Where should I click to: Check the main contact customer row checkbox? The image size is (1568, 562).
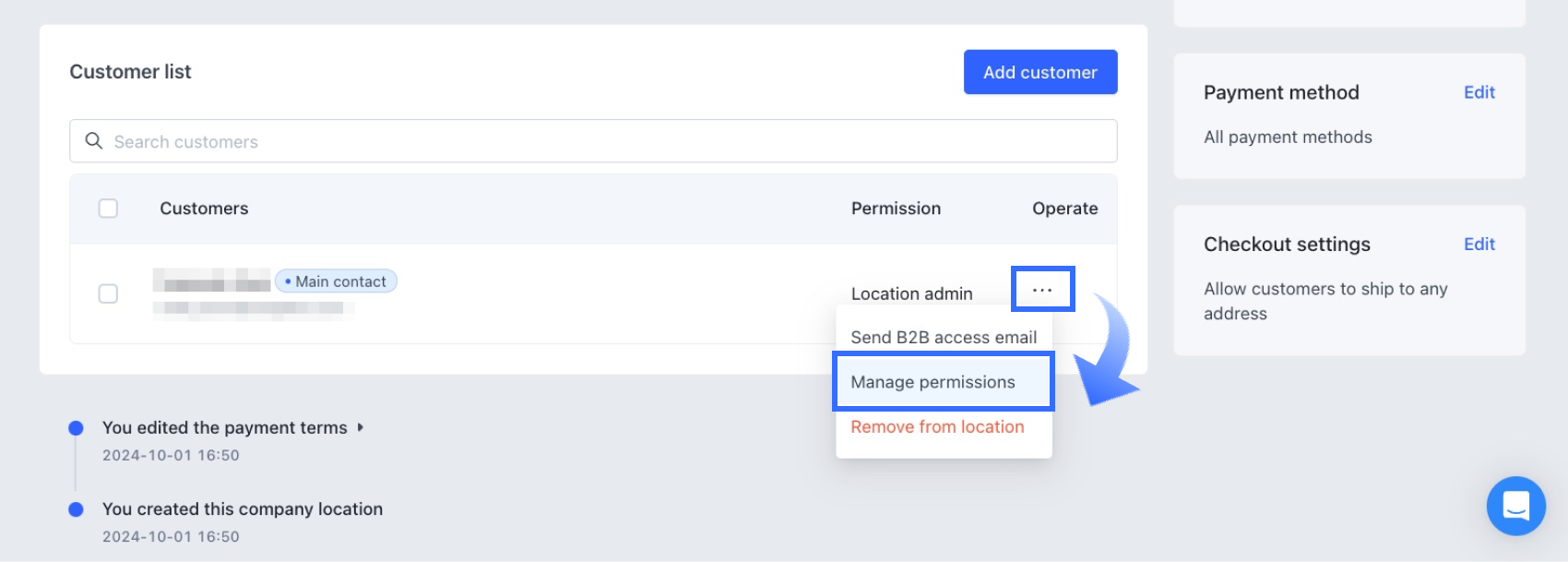click(108, 293)
